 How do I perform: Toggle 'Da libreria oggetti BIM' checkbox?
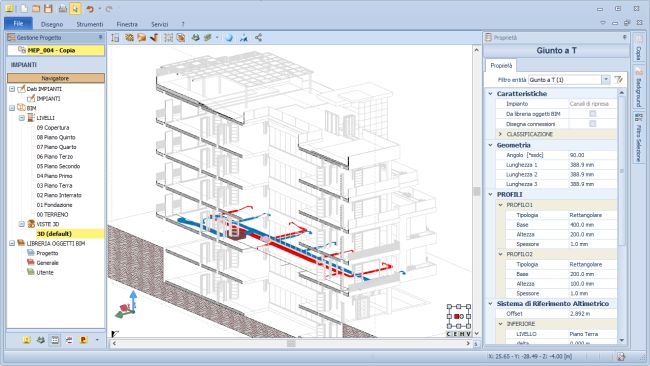point(593,114)
